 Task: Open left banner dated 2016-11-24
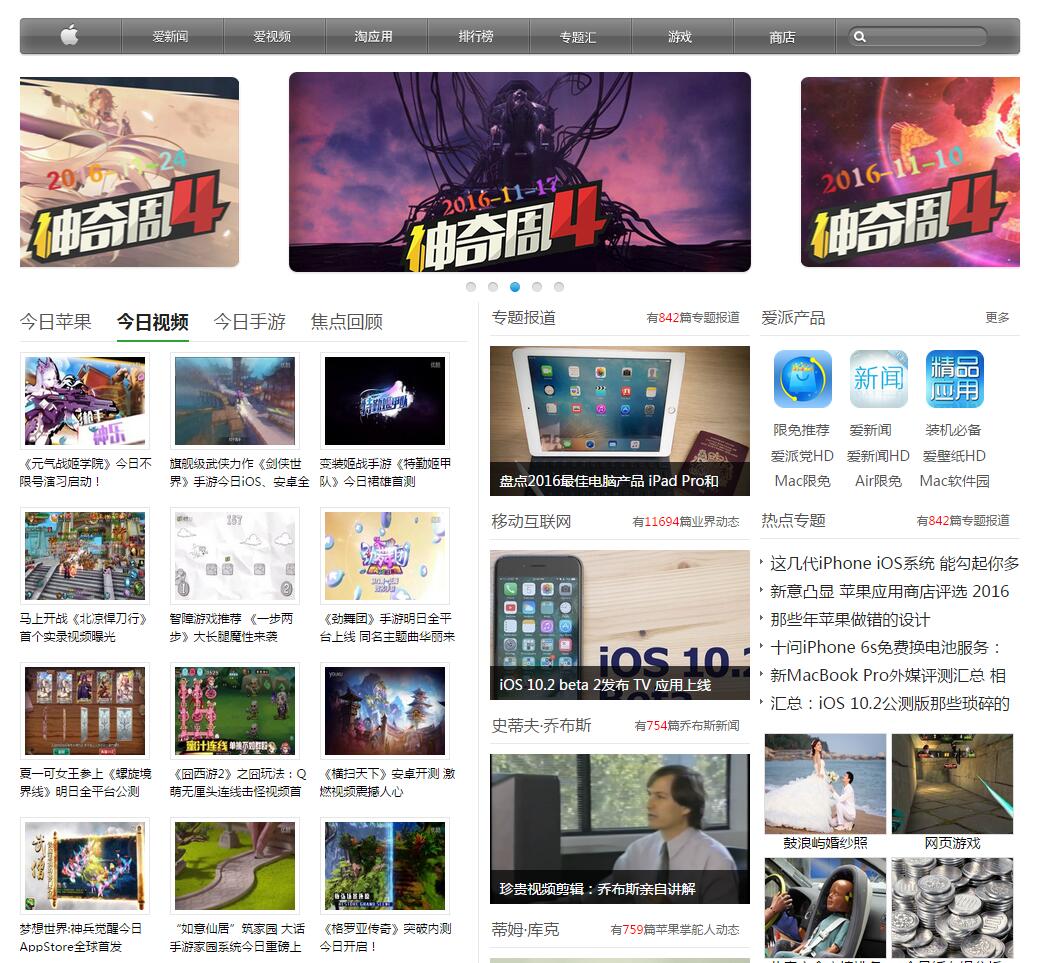[129, 172]
